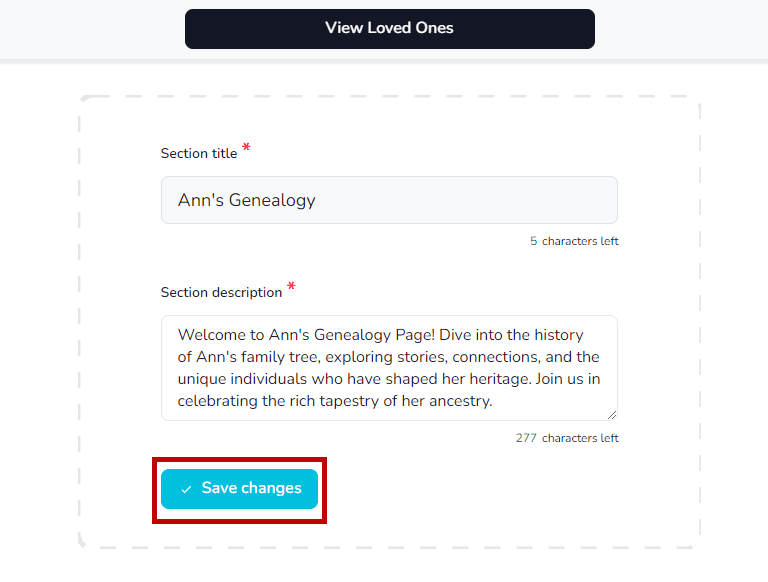Click the "5 characters left" counter
The image size is (768, 582).
tap(574, 241)
